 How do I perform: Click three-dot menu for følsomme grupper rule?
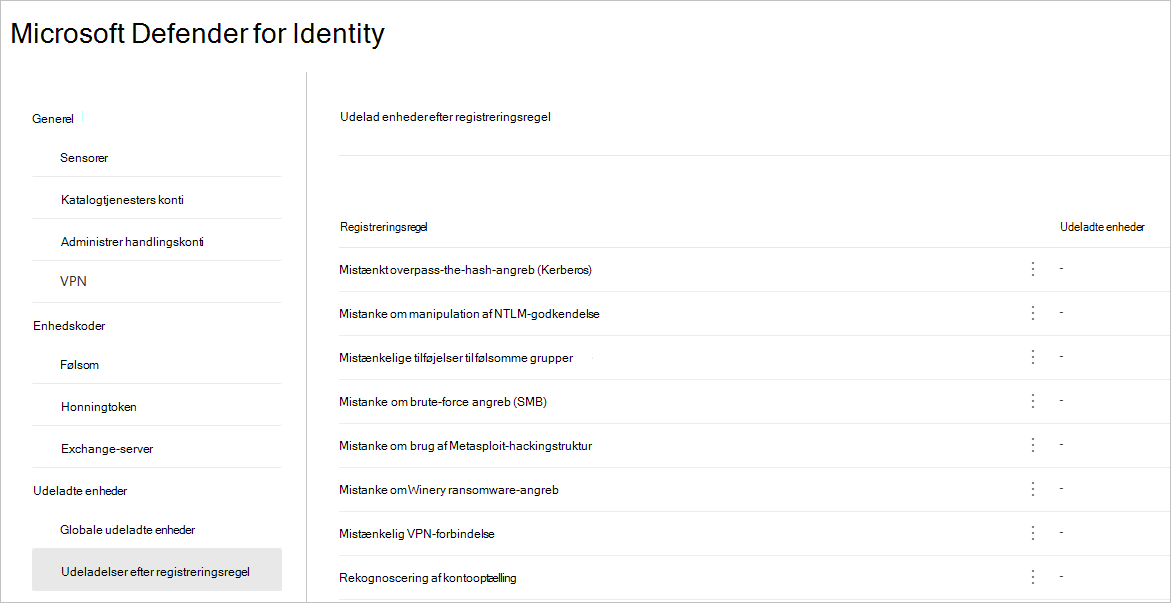1033,357
